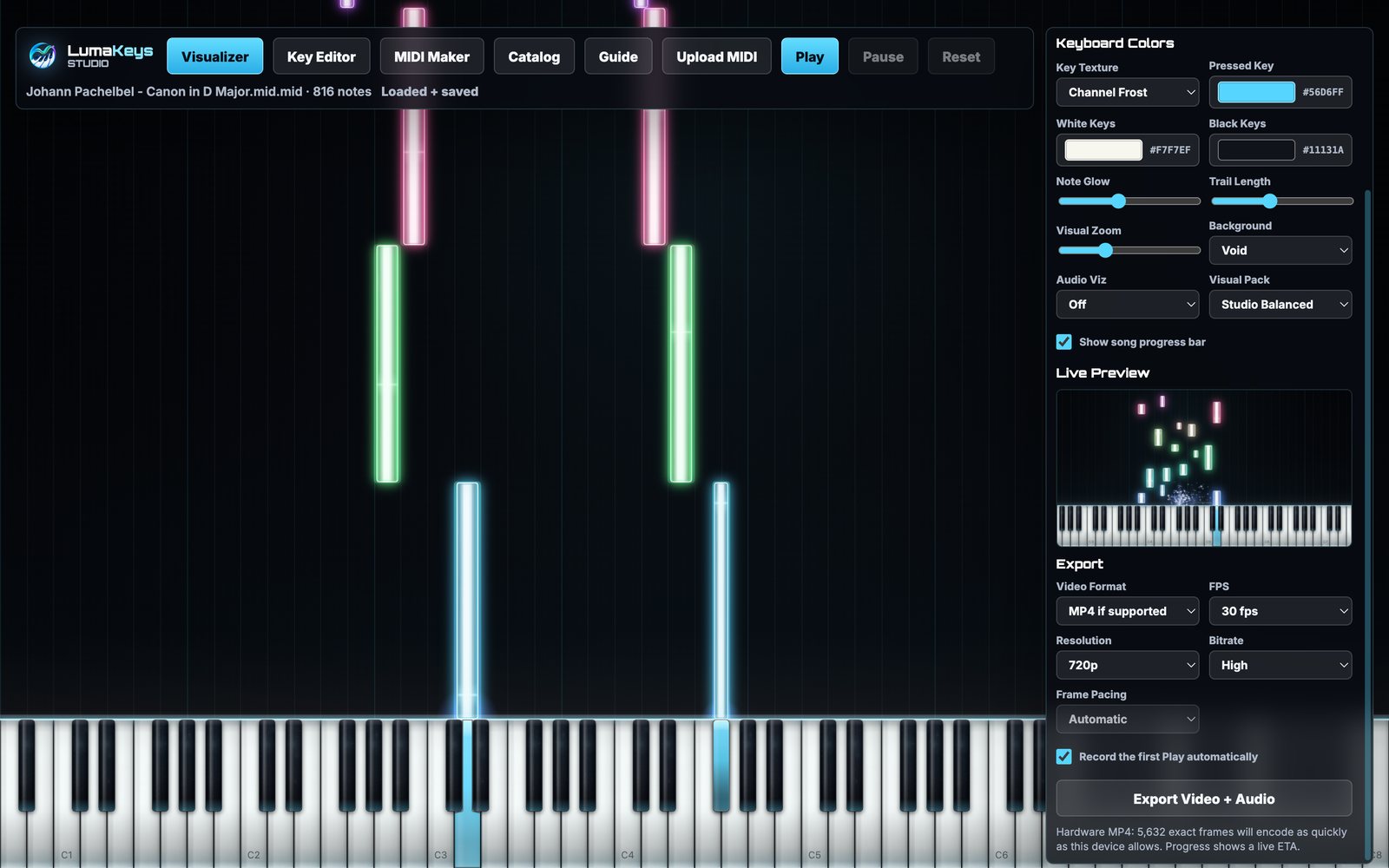Open the MIDI Maker tab

431,56
